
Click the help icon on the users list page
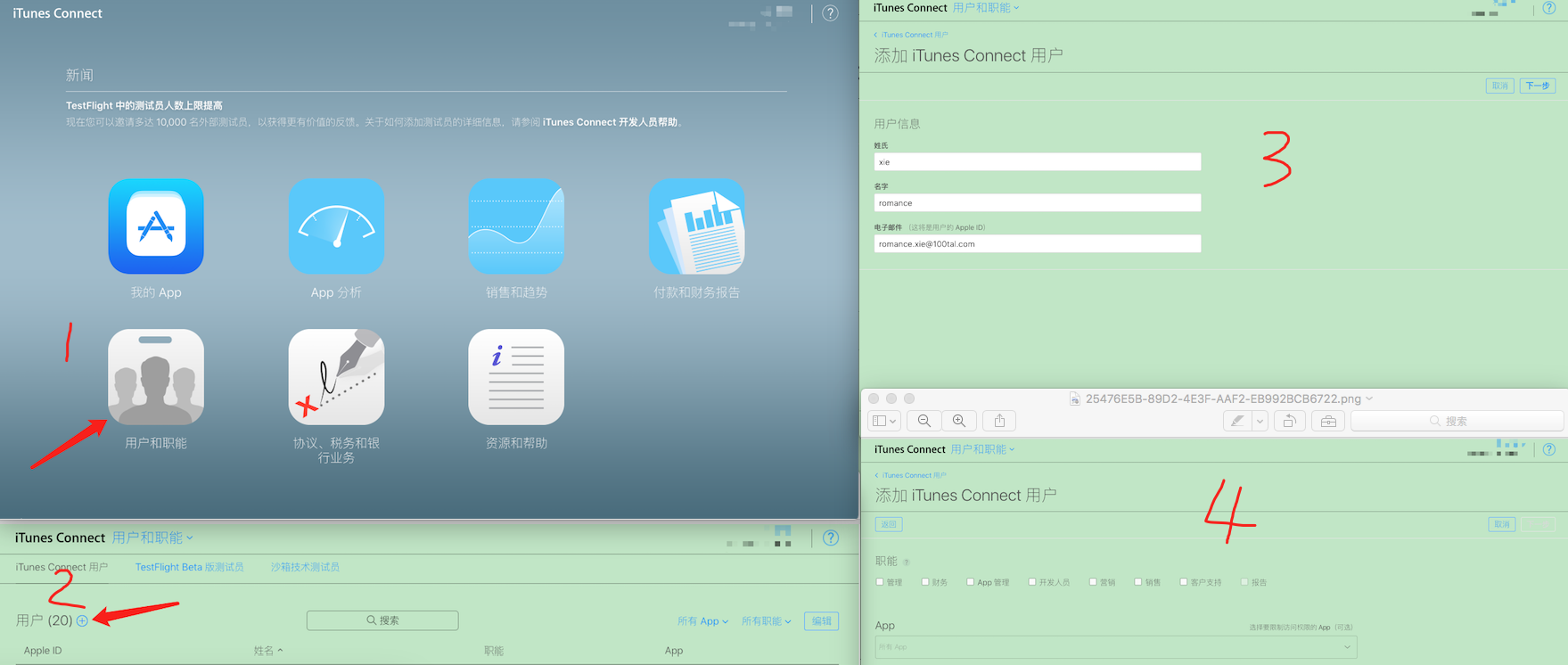pos(831,538)
